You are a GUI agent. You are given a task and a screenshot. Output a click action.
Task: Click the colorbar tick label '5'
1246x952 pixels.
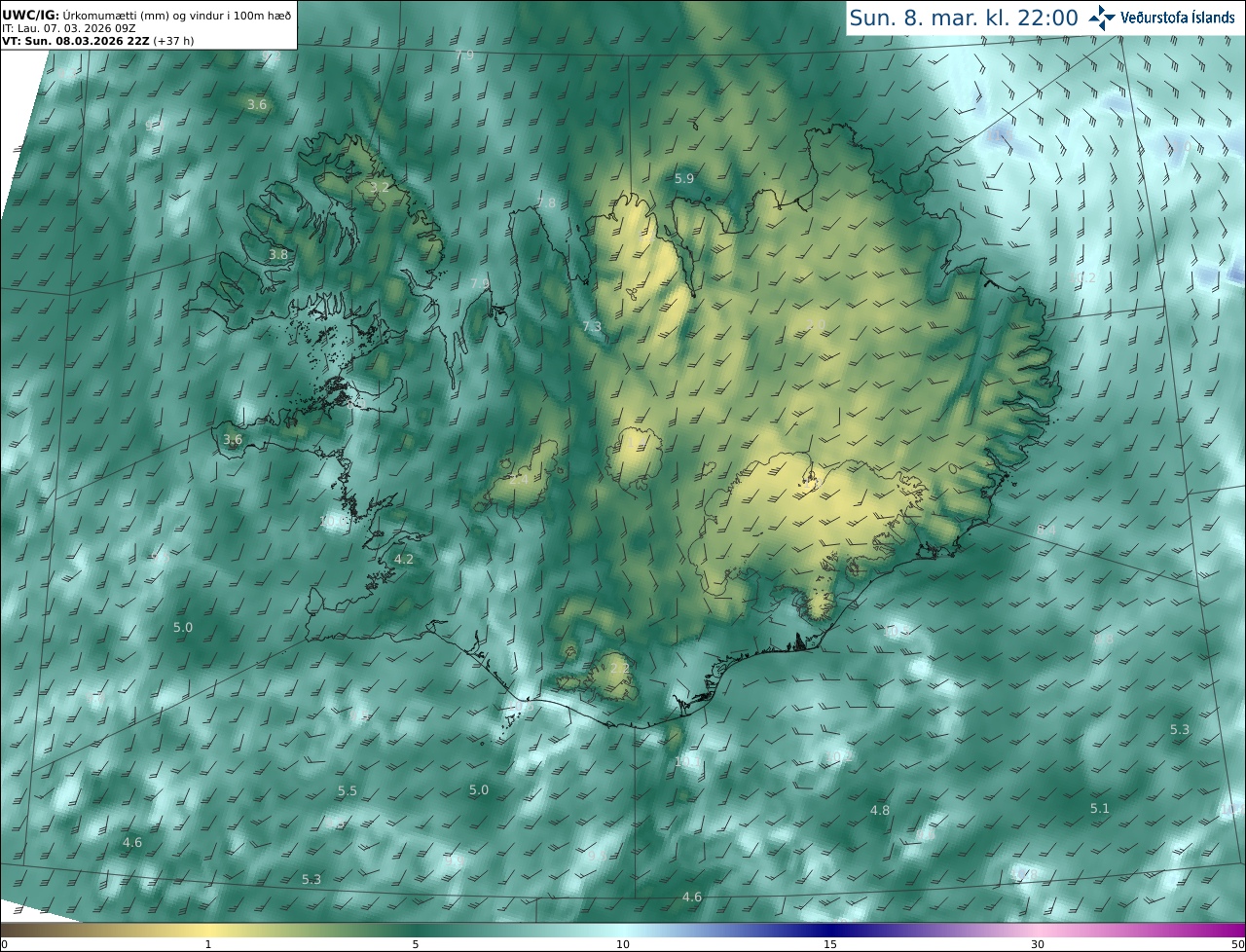(416, 944)
